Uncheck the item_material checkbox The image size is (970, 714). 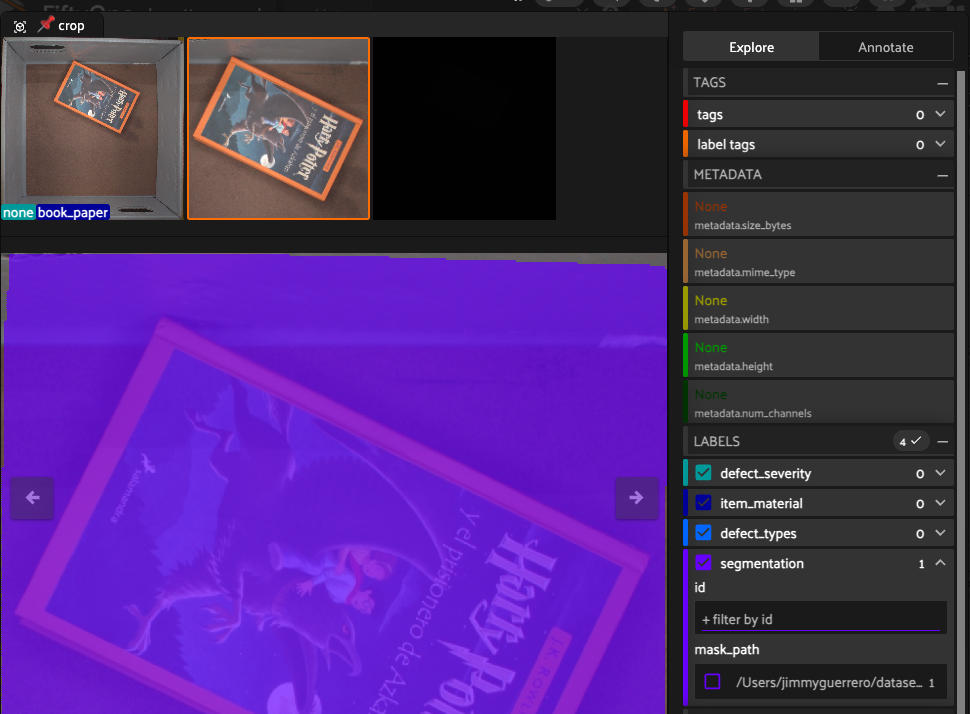point(703,503)
